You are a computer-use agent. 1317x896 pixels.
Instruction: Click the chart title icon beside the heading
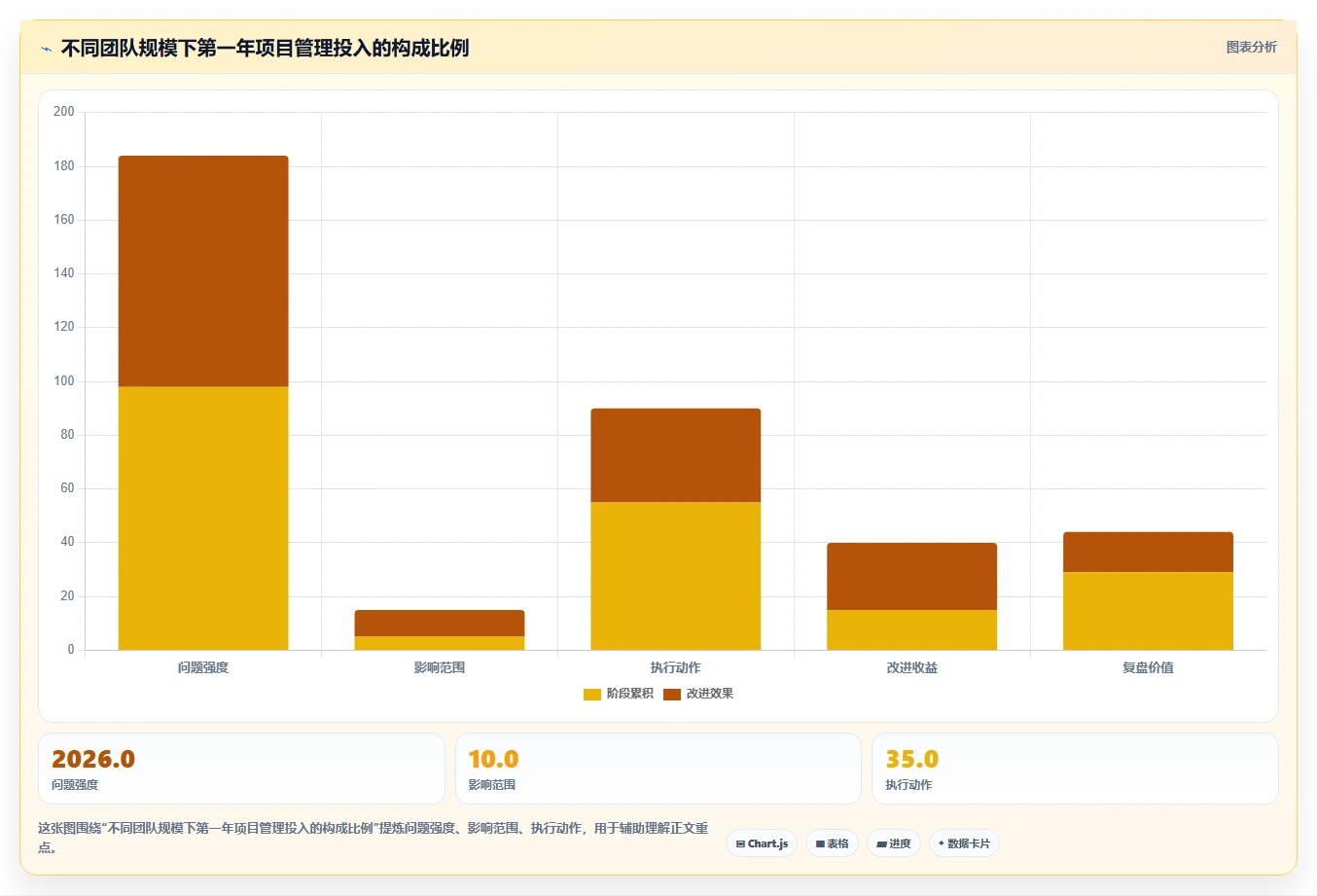(x=46, y=49)
